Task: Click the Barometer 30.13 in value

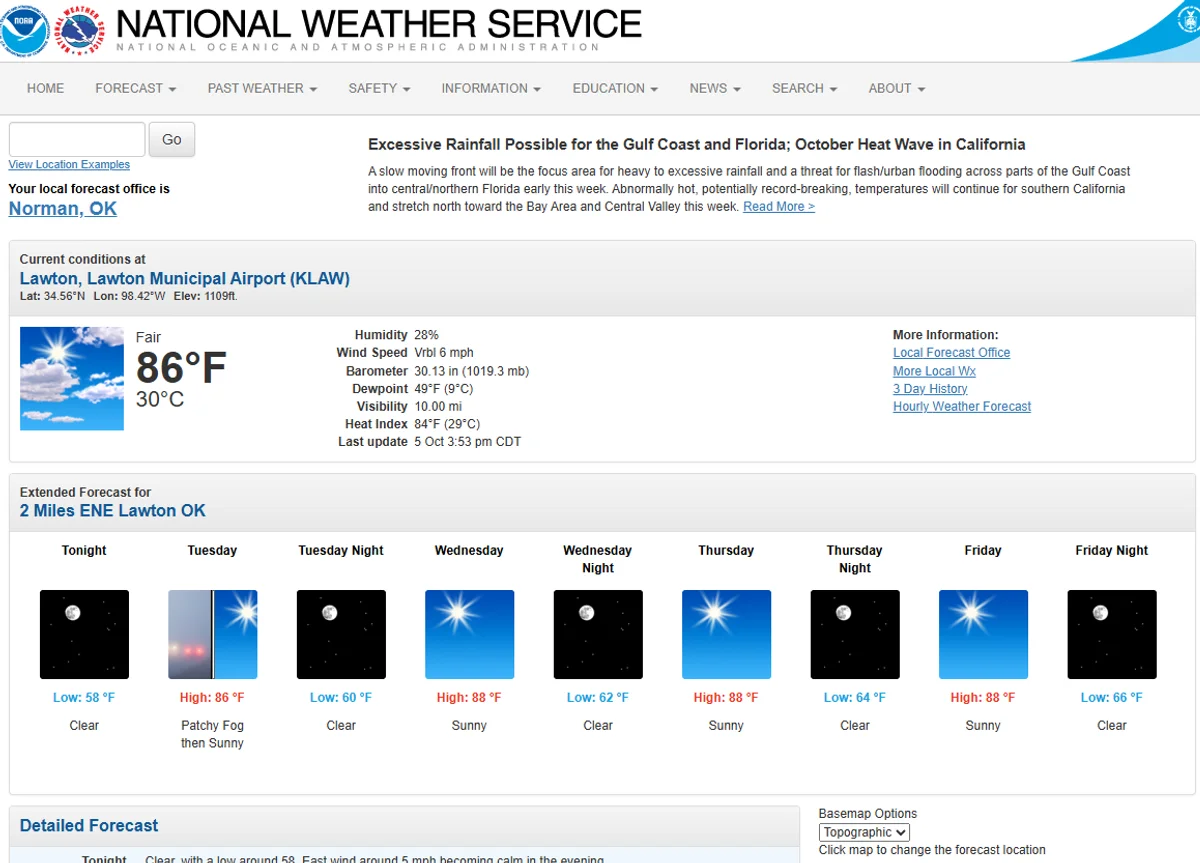Action: 472,371
